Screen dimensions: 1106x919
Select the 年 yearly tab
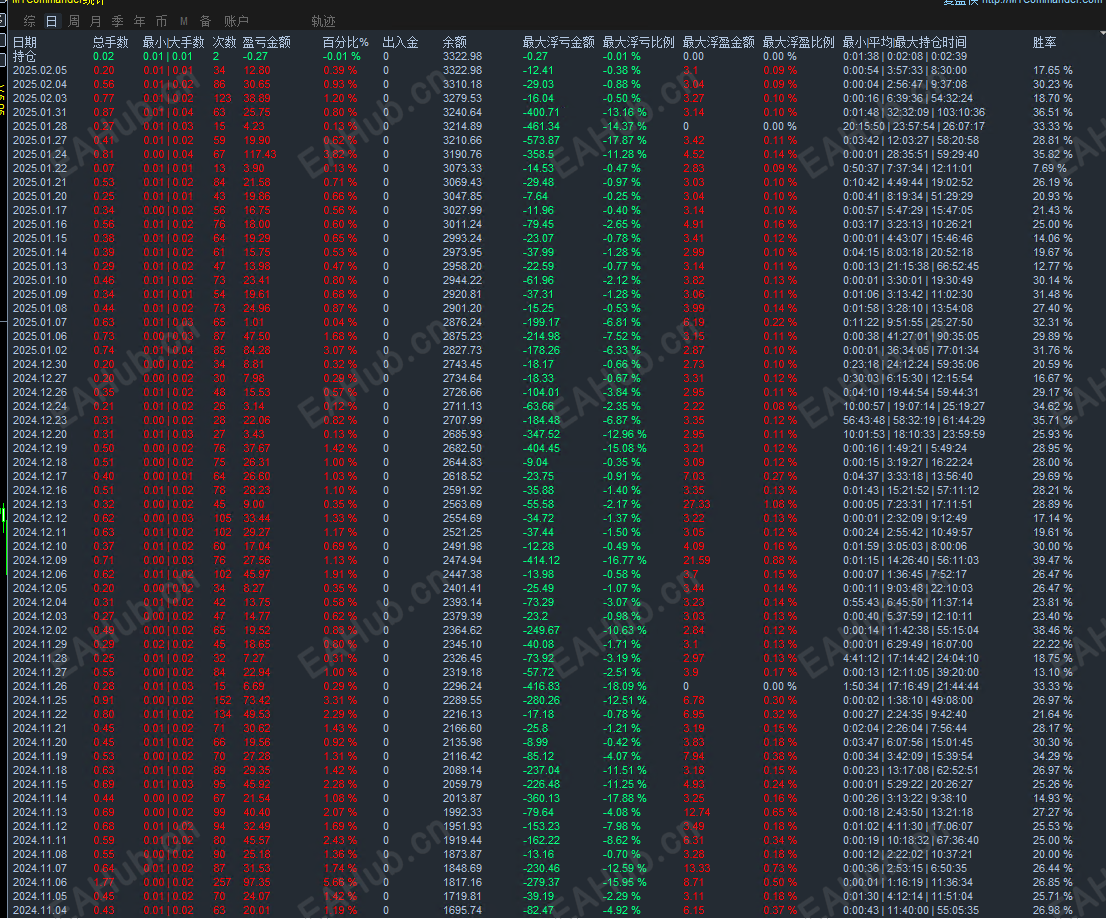140,21
